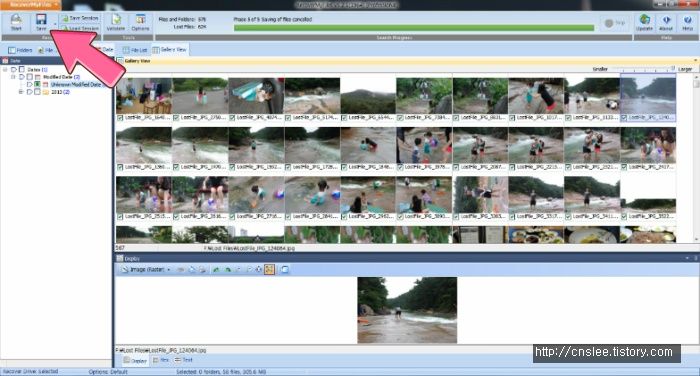Image resolution: width=700 pixels, height=376 pixels.
Task: Click the Date panel header icon
Action: (x=5, y=61)
